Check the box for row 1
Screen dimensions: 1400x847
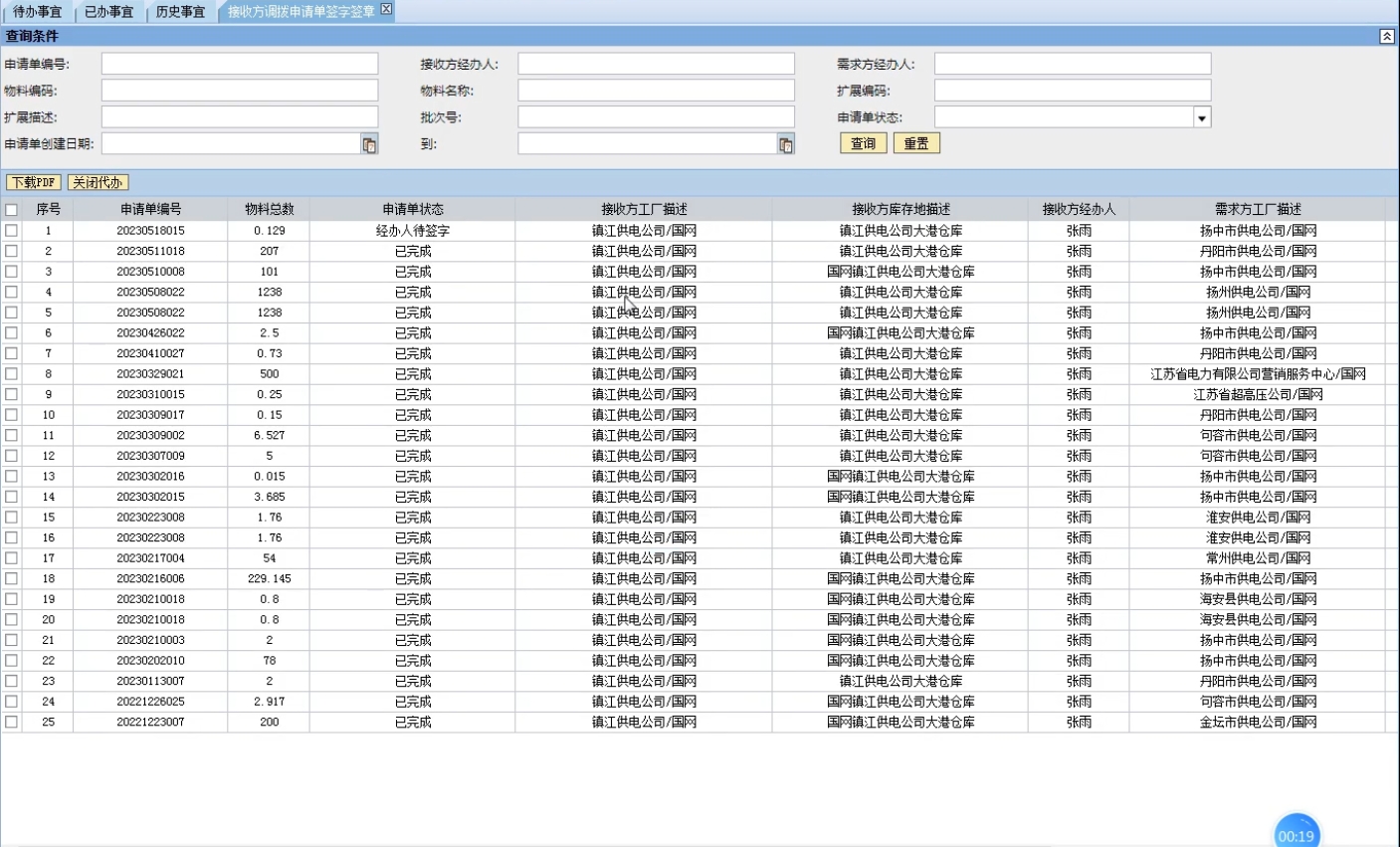tap(12, 230)
